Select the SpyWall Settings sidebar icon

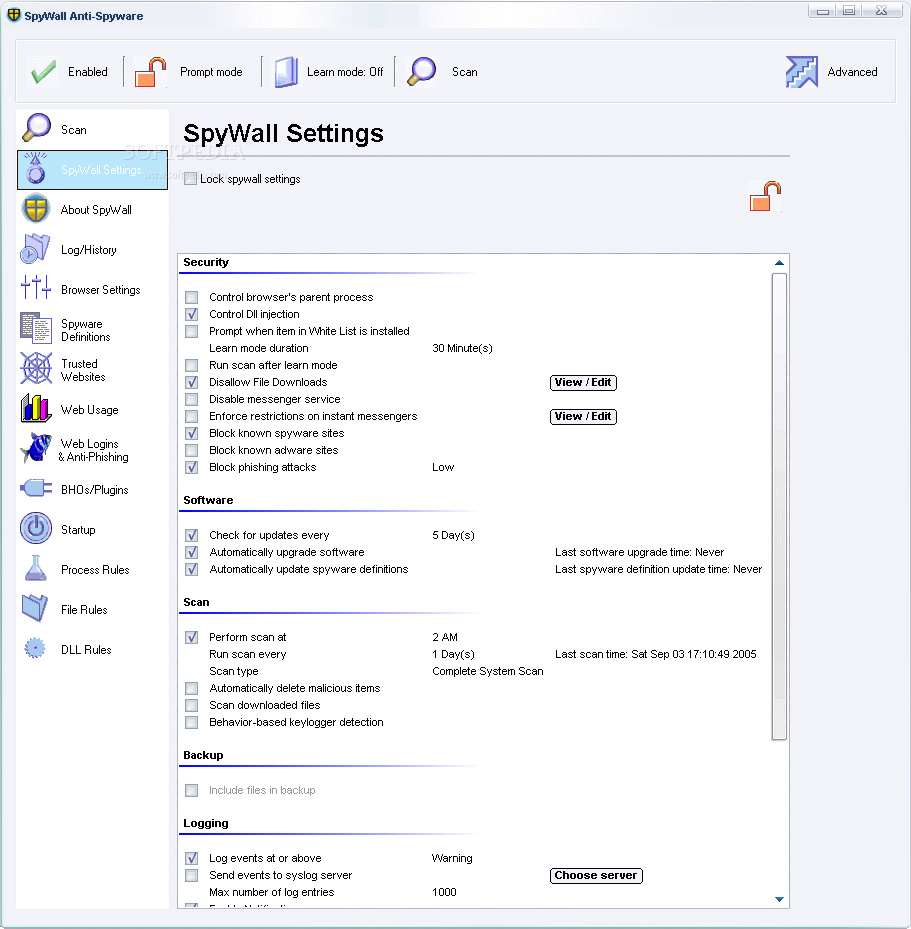36,168
